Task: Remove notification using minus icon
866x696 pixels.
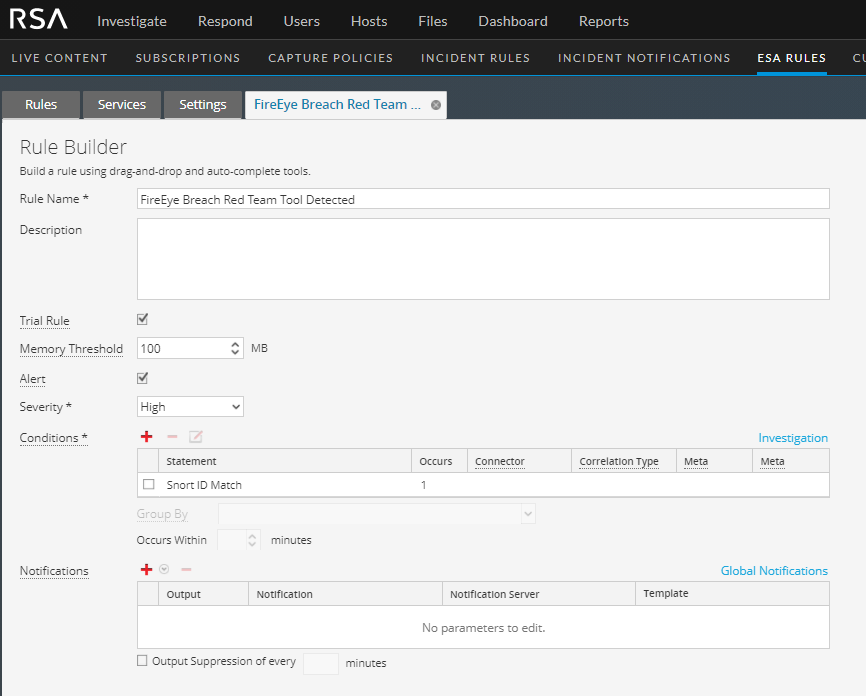Action: pos(186,570)
